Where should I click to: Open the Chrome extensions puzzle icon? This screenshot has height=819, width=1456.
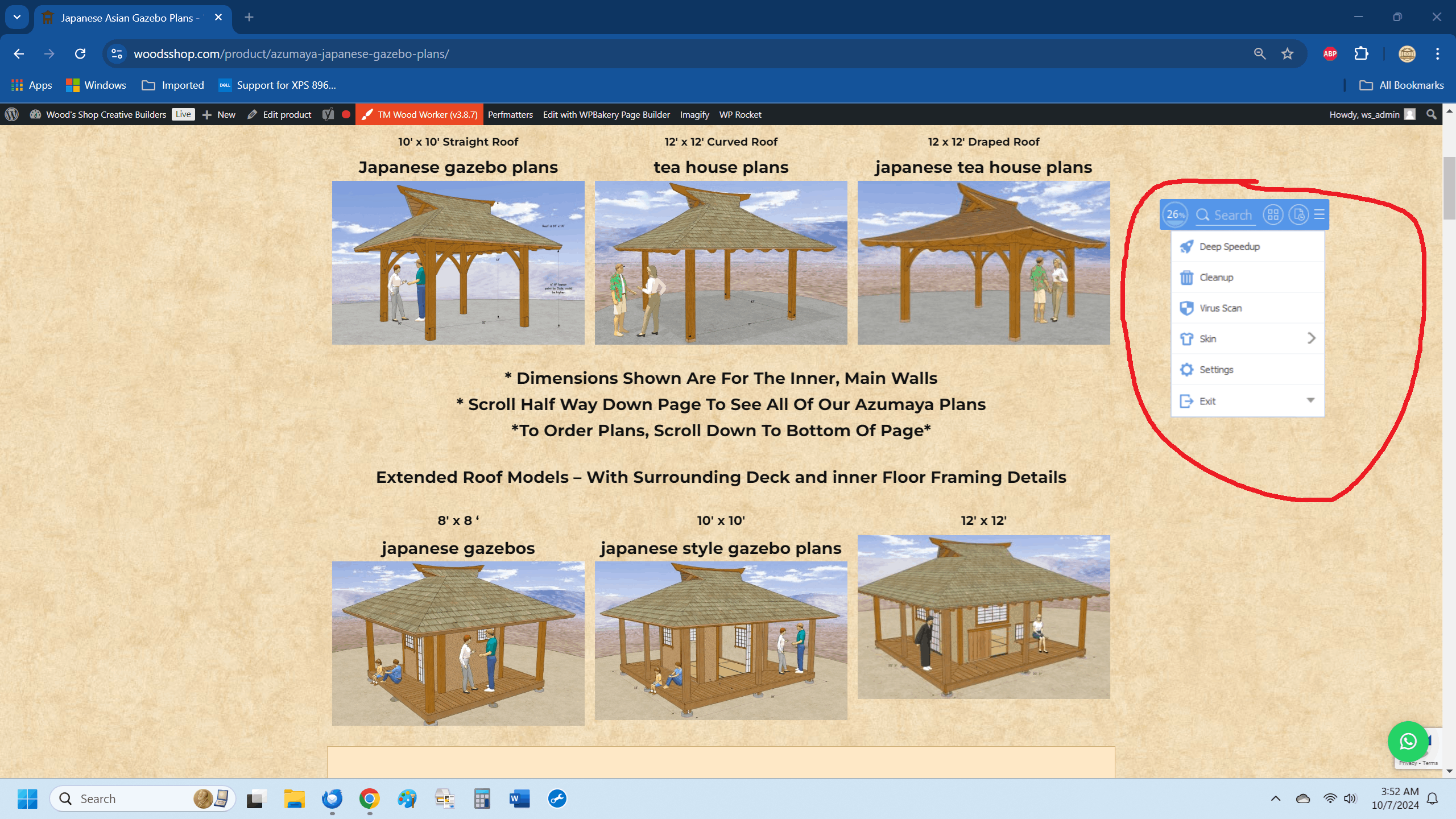click(x=1361, y=53)
